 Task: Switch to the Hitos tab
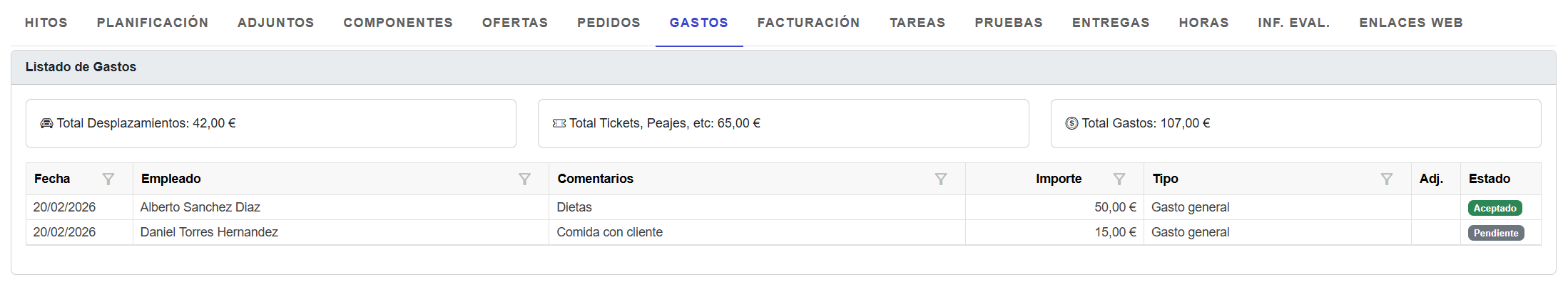pyautogui.click(x=46, y=23)
